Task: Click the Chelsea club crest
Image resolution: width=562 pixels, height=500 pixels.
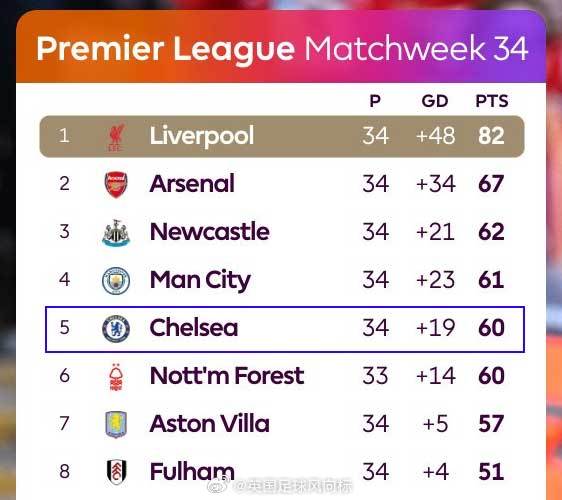Action: (x=116, y=329)
